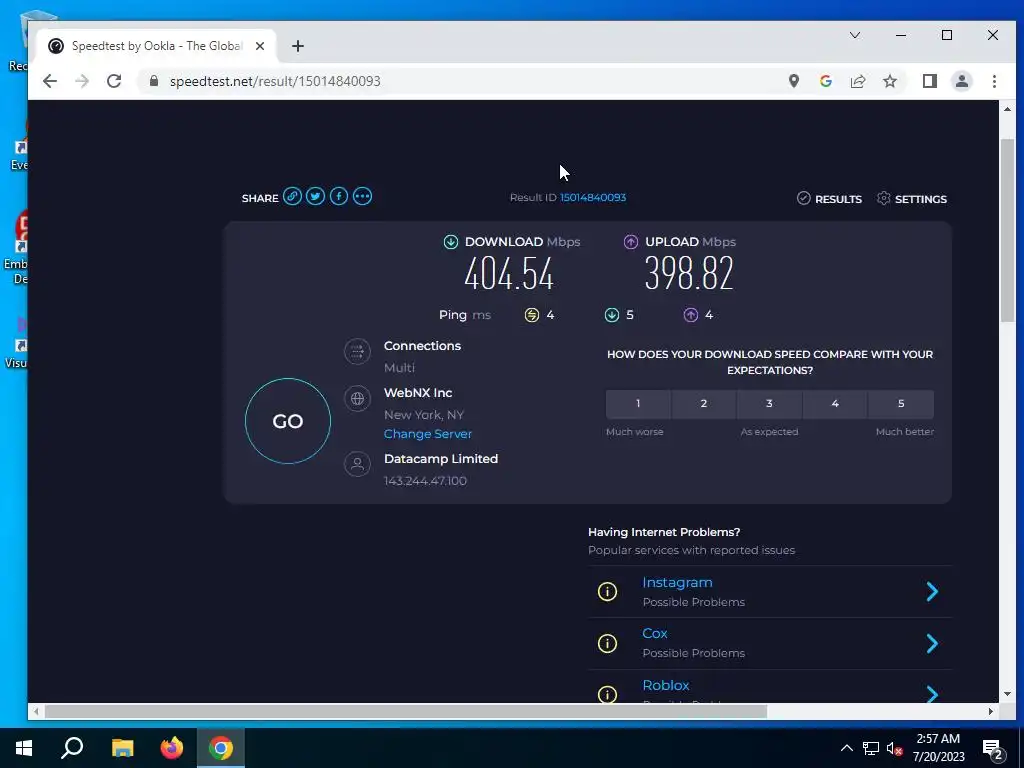Viewport: 1024px width, 768px height.
Task: Open the Cox issue report
Action: [x=655, y=633]
